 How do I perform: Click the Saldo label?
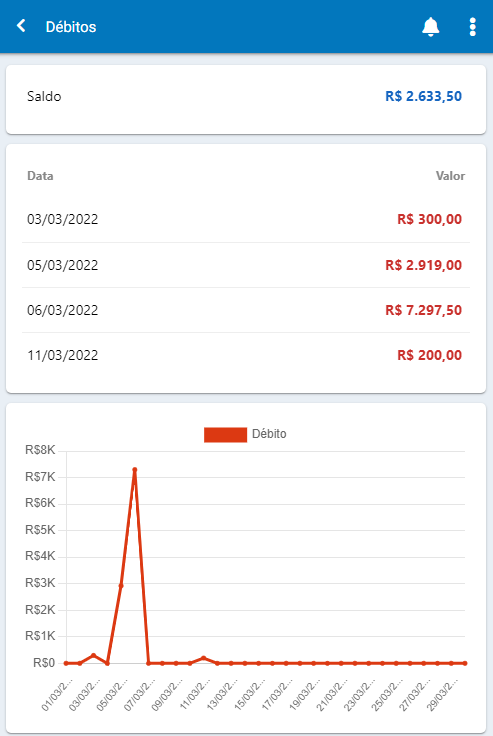point(44,96)
